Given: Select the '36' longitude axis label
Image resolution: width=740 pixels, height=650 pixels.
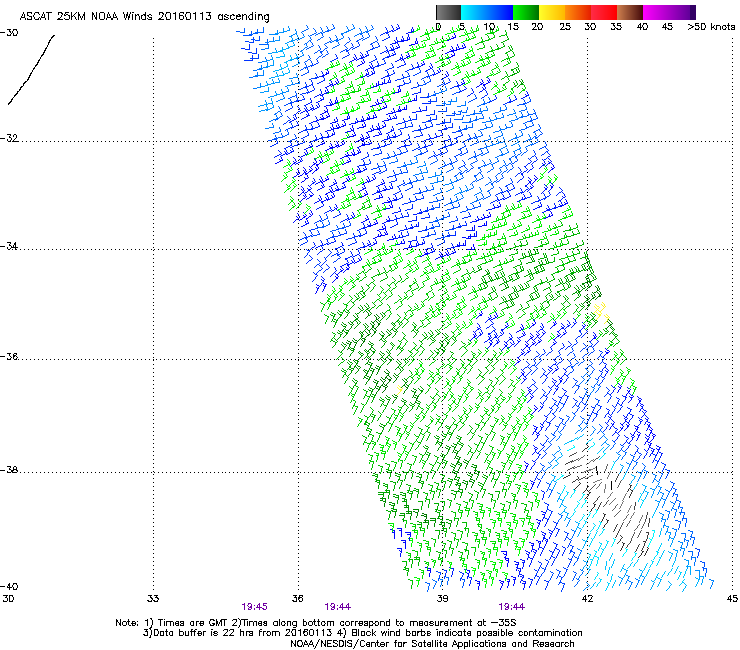Looking at the screenshot, I should click(x=297, y=599).
